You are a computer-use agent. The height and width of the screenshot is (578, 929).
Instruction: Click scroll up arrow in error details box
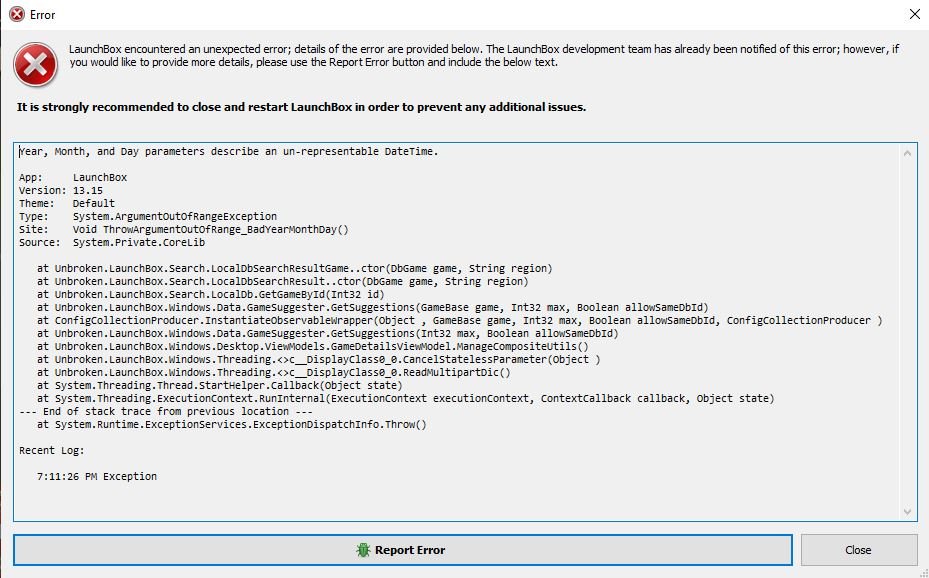pyautogui.click(x=907, y=153)
